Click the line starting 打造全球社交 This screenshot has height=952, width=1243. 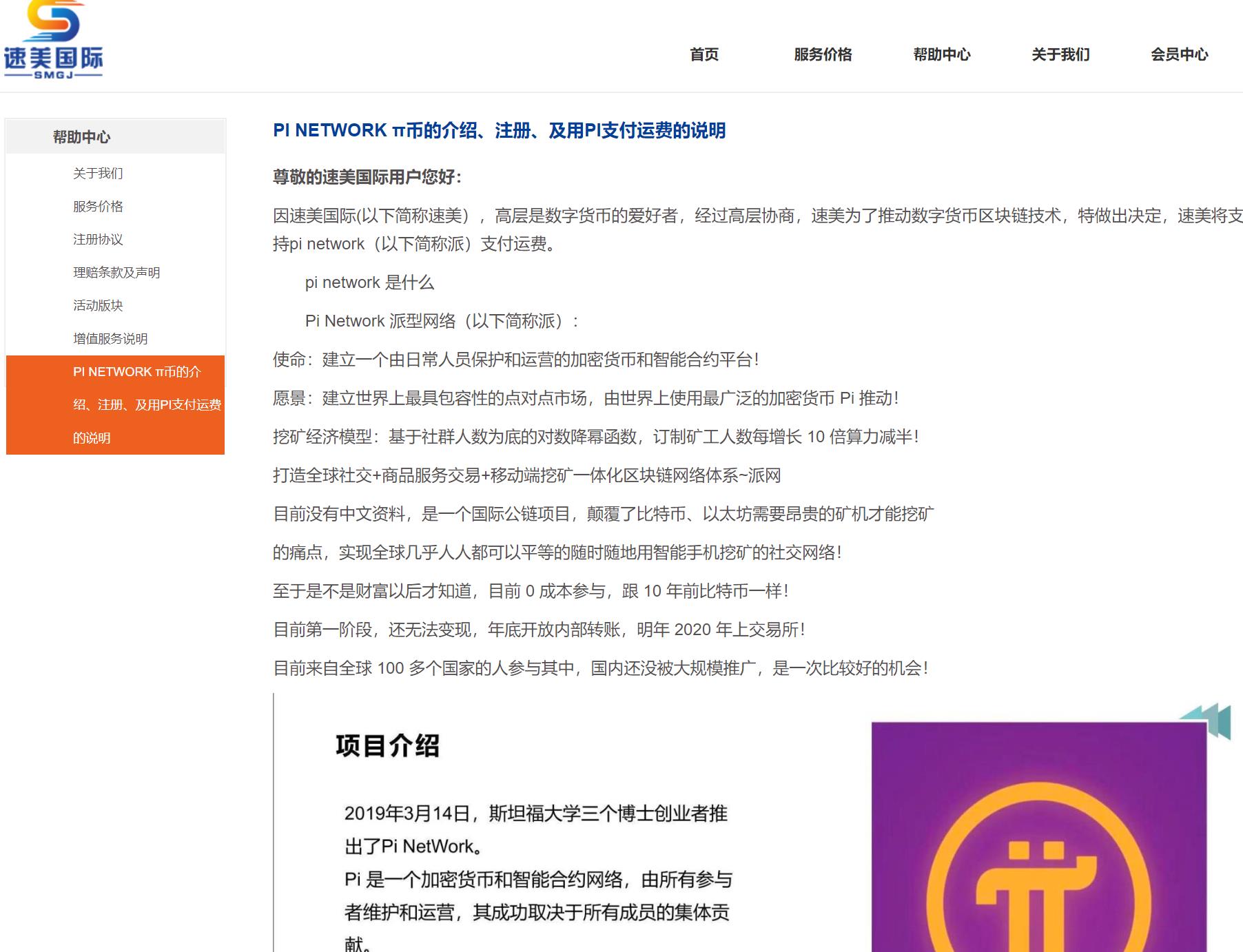coord(527,475)
